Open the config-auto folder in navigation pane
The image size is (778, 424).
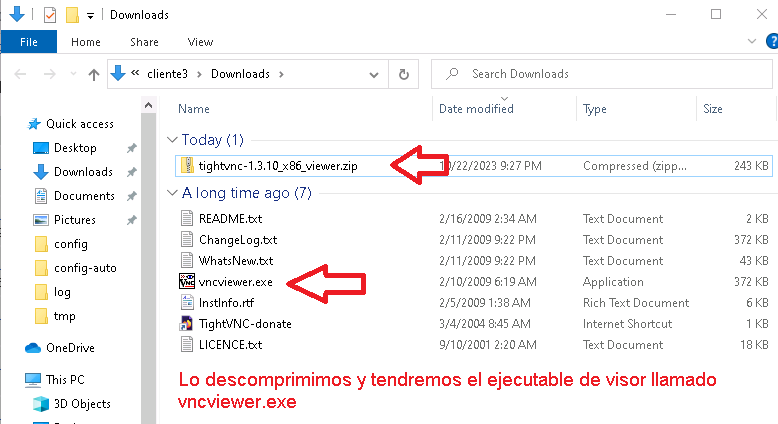pos(85,268)
